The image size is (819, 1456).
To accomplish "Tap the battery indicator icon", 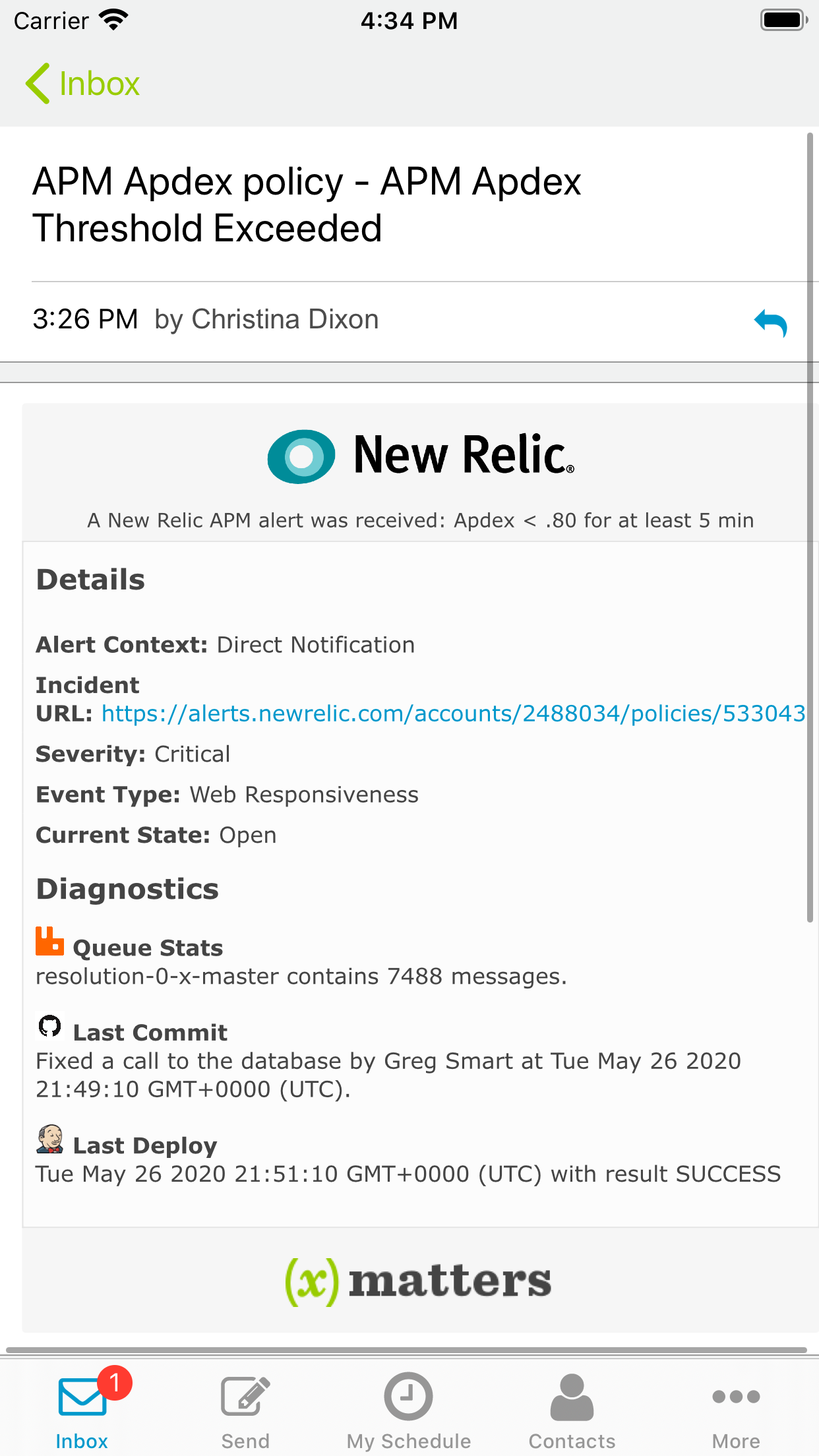I will pyautogui.click(x=783, y=20).
